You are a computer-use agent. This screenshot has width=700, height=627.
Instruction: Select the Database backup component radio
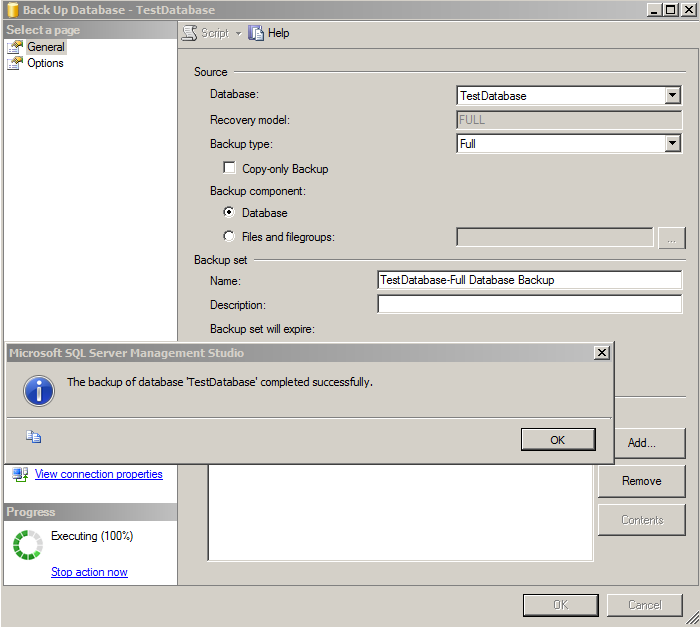[230, 213]
